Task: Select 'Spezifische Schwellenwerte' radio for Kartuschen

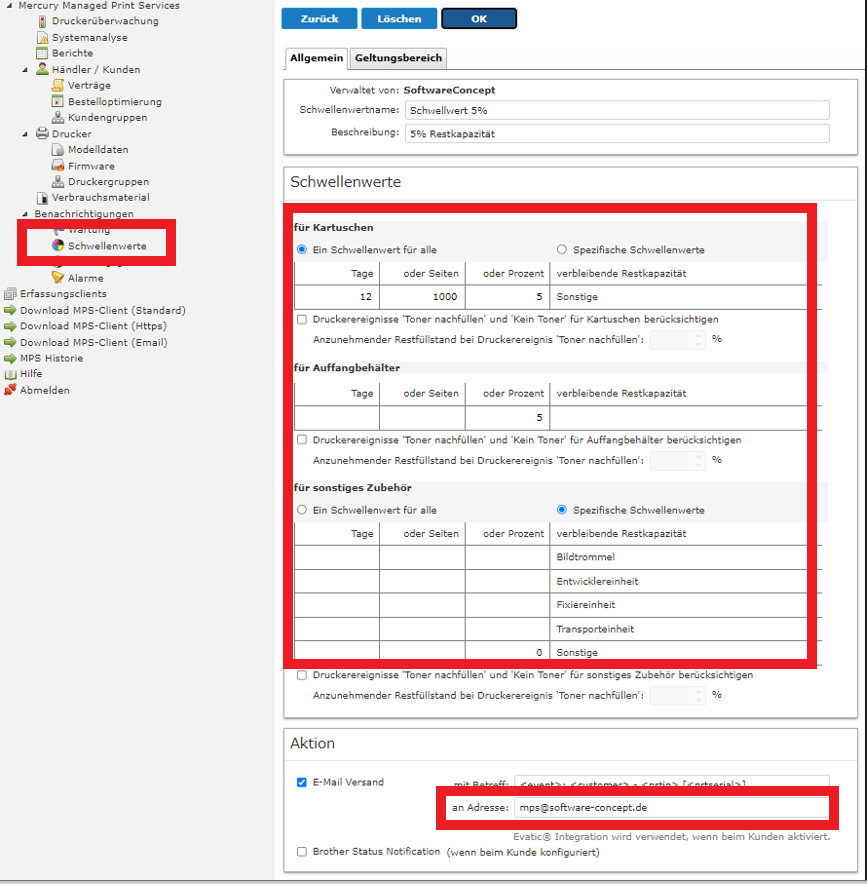Action: tap(562, 250)
